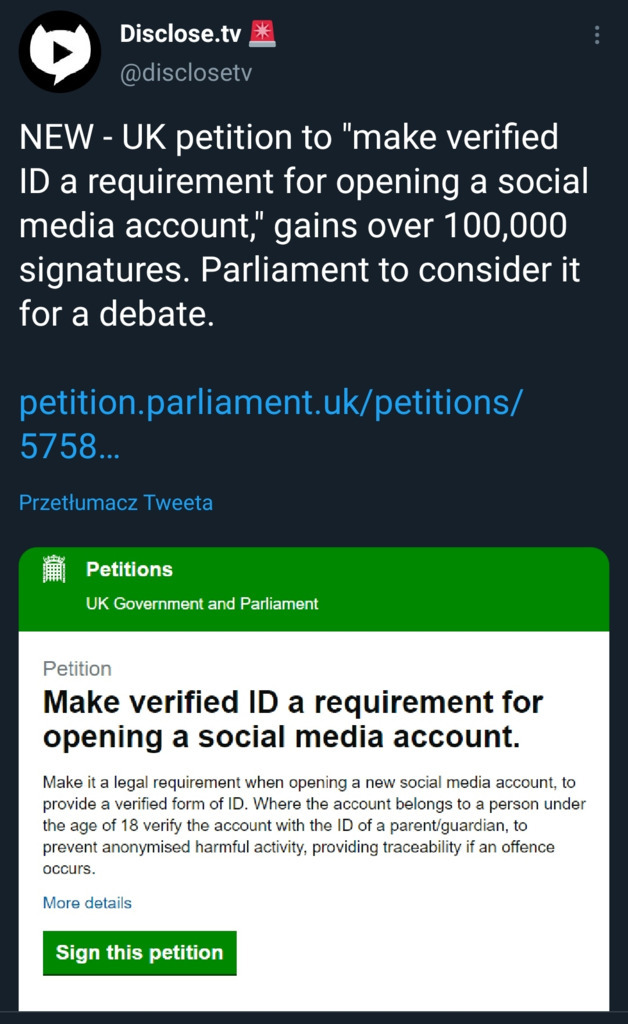The image size is (628, 1024).
Task: Open the Disclose.tv profile avatar
Action: tap(60, 52)
